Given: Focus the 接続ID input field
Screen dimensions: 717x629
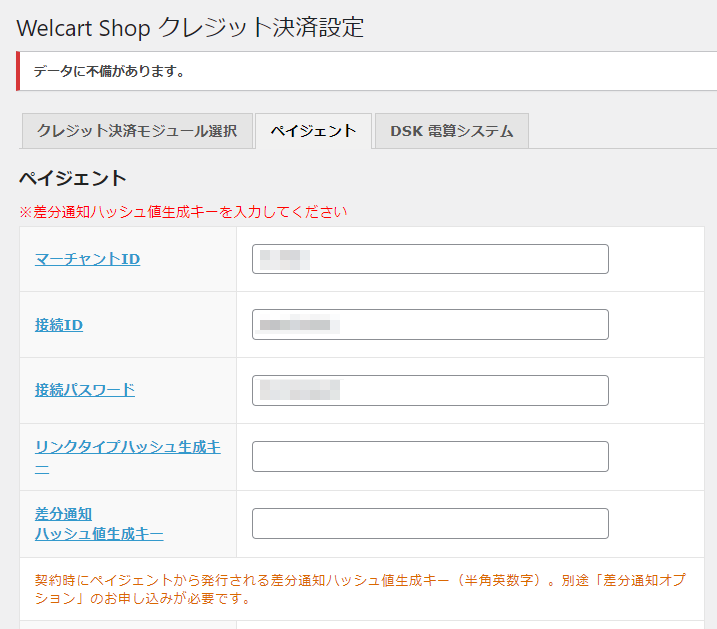Looking at the screenshot, I should click(430, 325).
